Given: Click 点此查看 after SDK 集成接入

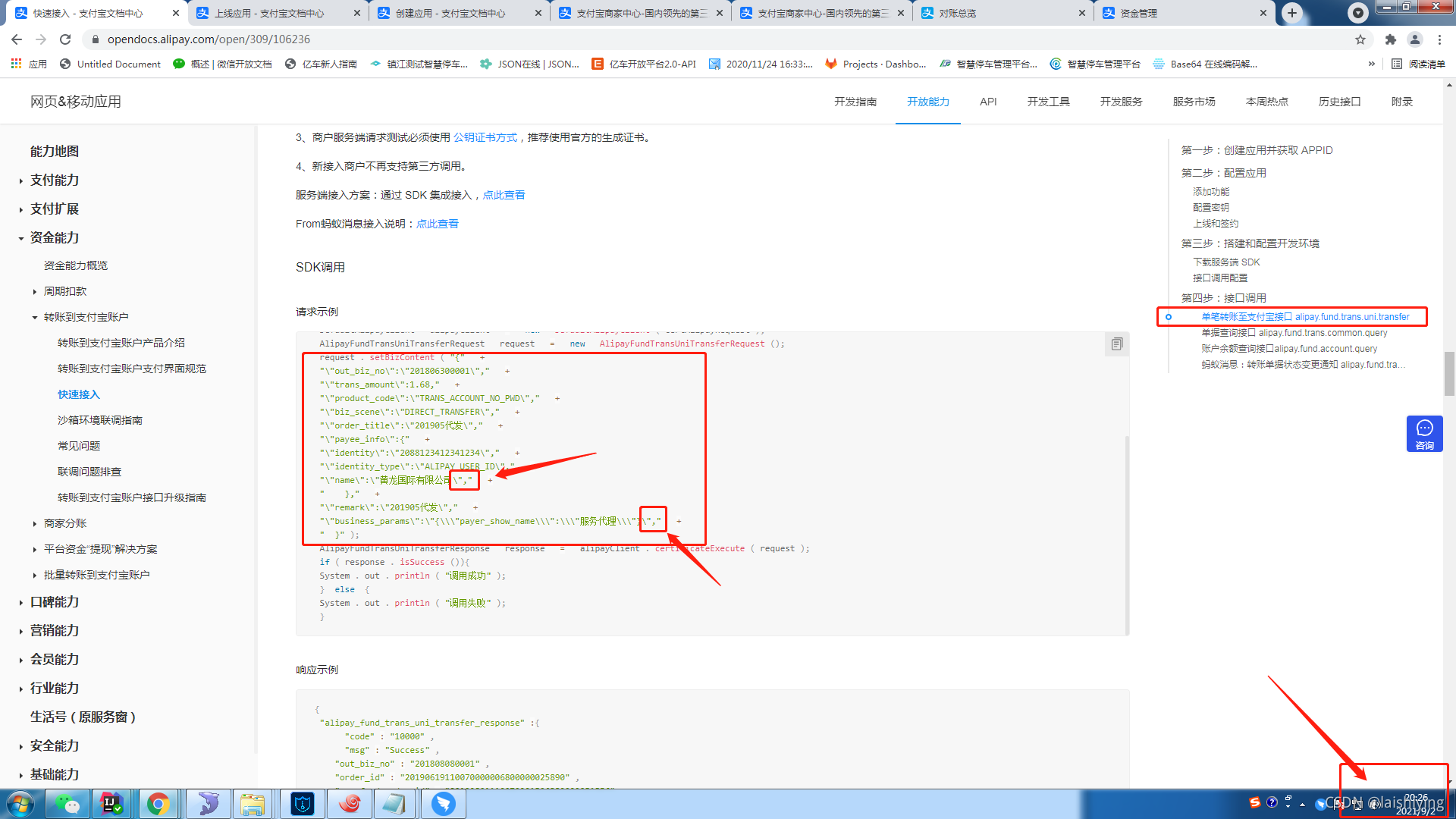Looking at the screenshot, I should tap(504, 195).
